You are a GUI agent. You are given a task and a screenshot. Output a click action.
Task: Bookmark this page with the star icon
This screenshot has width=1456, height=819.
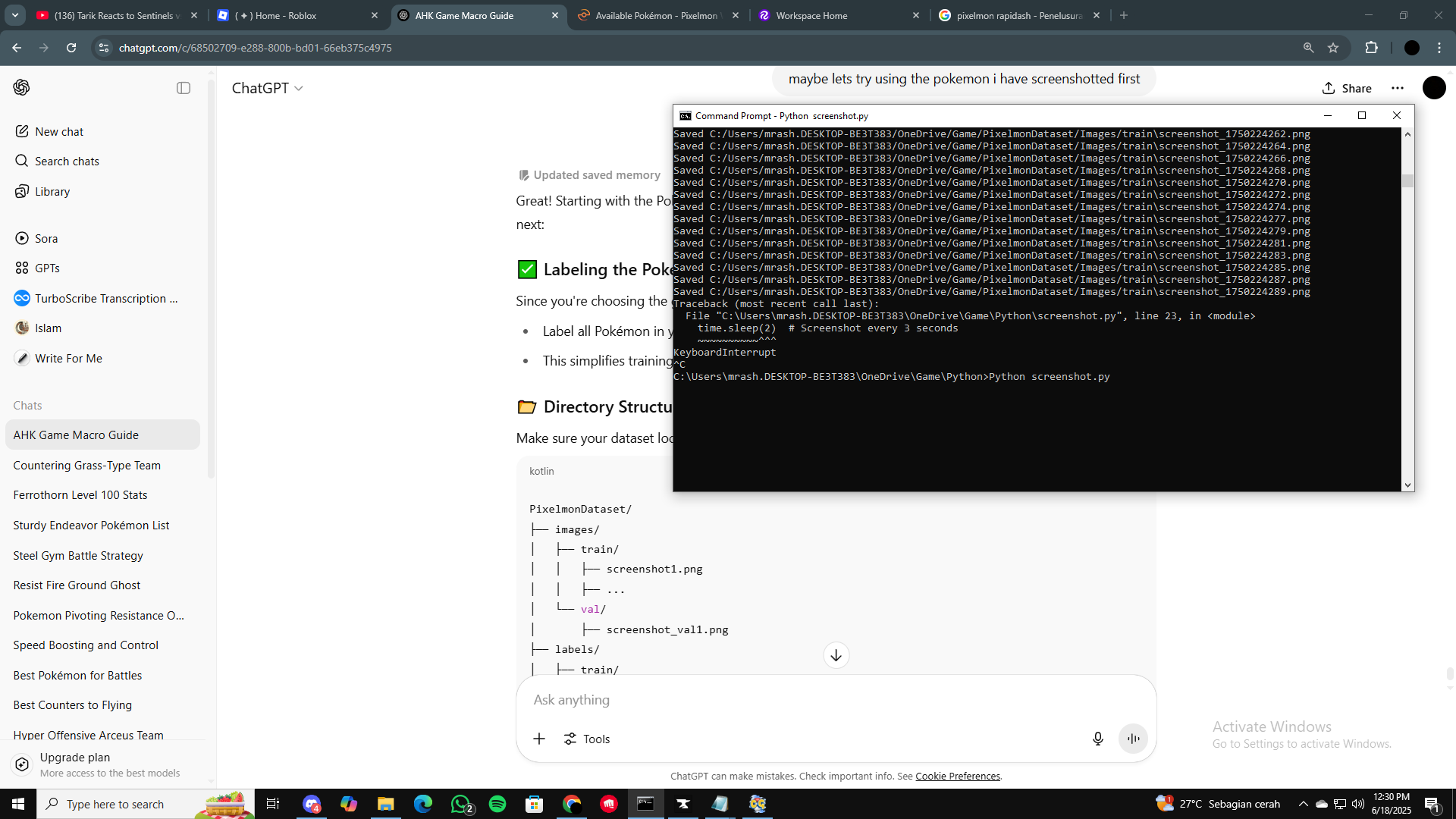pyautogui.click(x=1333, y=48)
